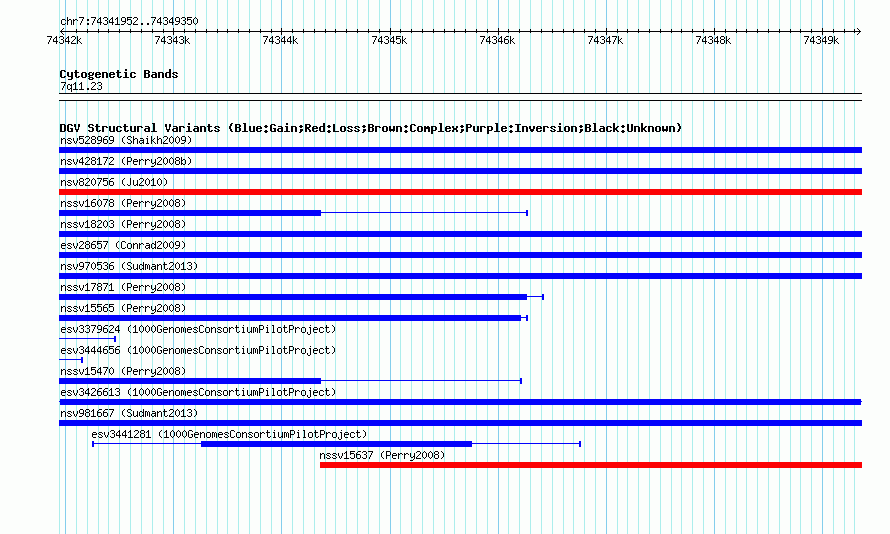Click the nsv528969 (Shaikh2009) variant label
The height and width of the screenshot is (534, 890).
coord(126,140)
